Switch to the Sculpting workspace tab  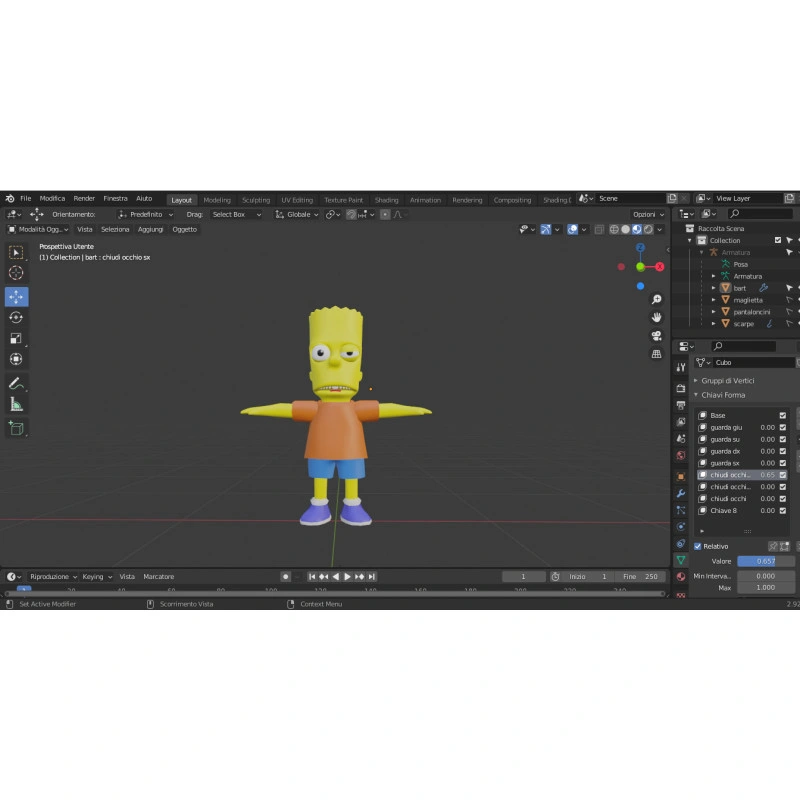(256, 200)
